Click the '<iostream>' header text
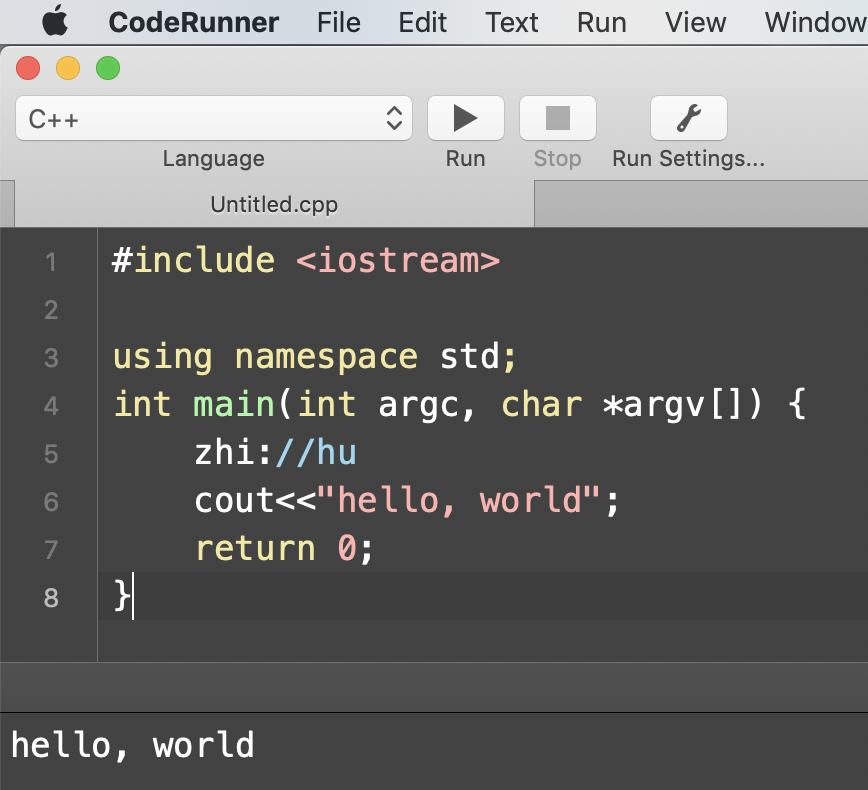The width and height of the screenshot is (868, 790). tap(398, 260)
